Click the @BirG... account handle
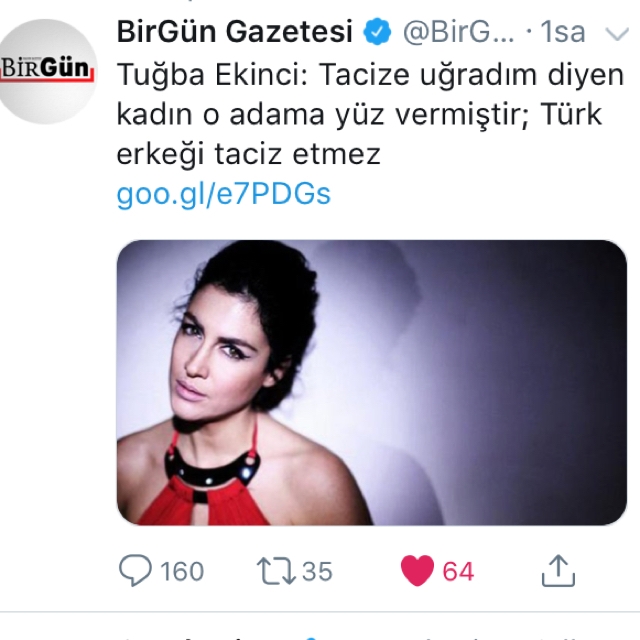This screenshot has width=640, height=640. (x=458, y=31)
